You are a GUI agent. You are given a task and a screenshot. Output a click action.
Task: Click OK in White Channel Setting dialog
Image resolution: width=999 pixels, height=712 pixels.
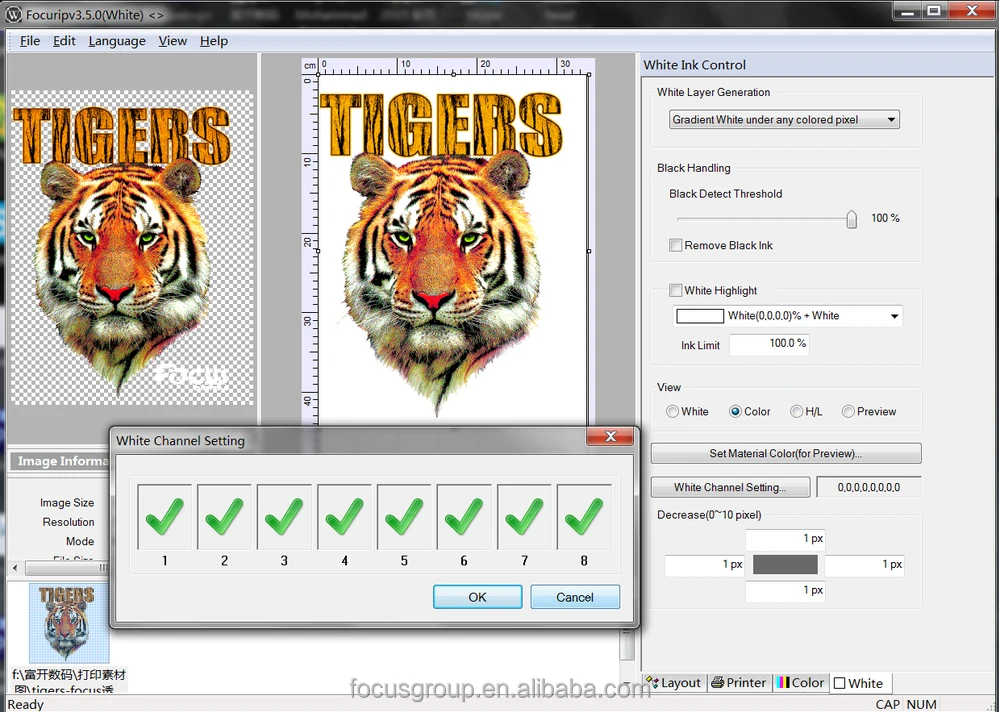[477, 597]
